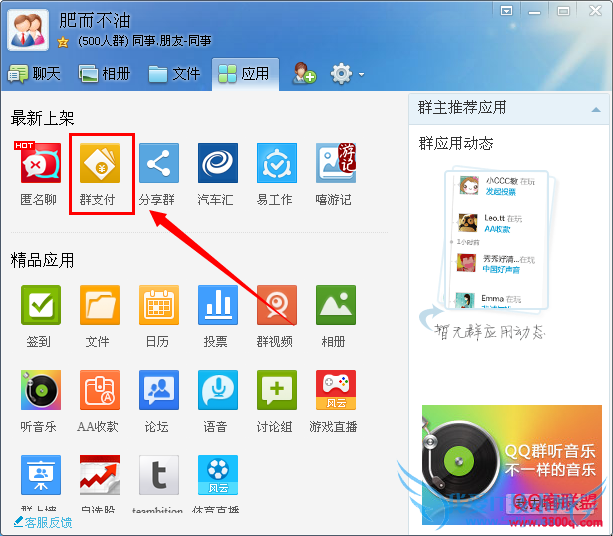Launch the 汽车汇 app
613x536 pixels.
click(218, 163)
